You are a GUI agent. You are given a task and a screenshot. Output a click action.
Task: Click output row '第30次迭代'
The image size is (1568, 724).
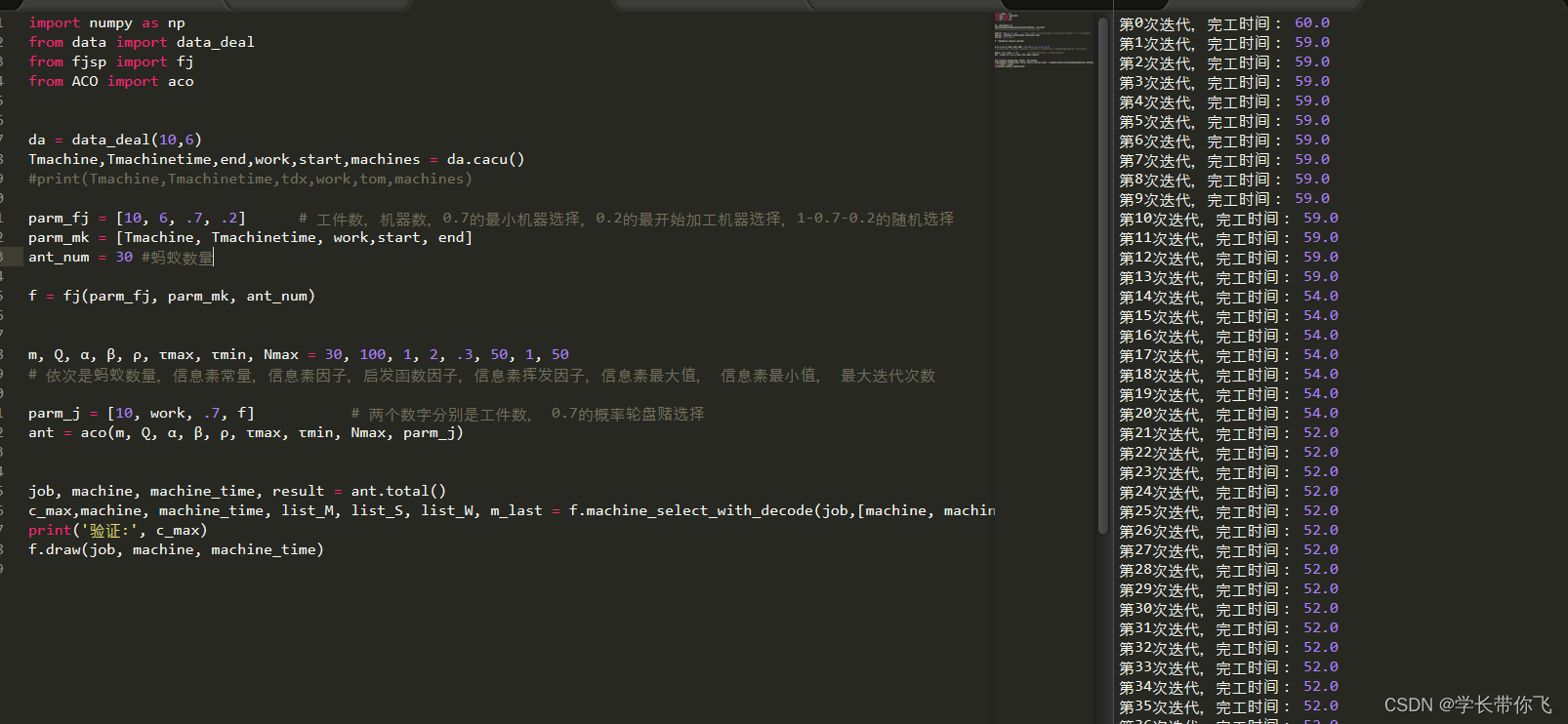(x=1228, y=608)
